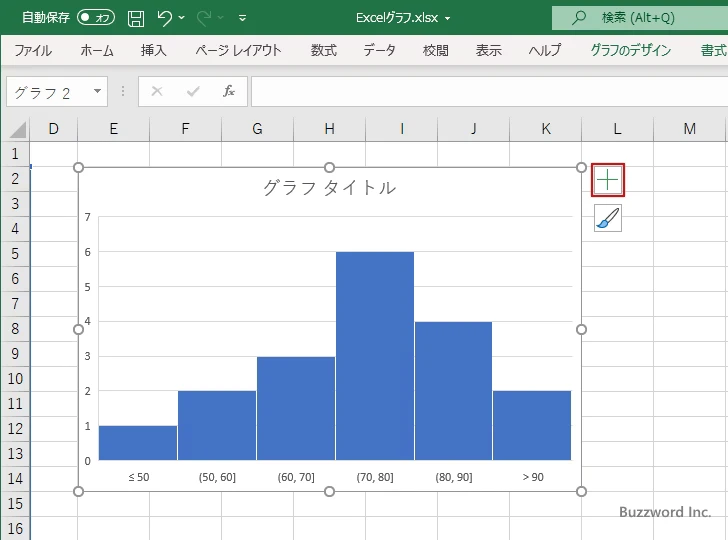Image resolution: width=728 pixels, height=540 pixels.
Task: Click the chart's bottom-center resize handle
Action: coord(329,491)
